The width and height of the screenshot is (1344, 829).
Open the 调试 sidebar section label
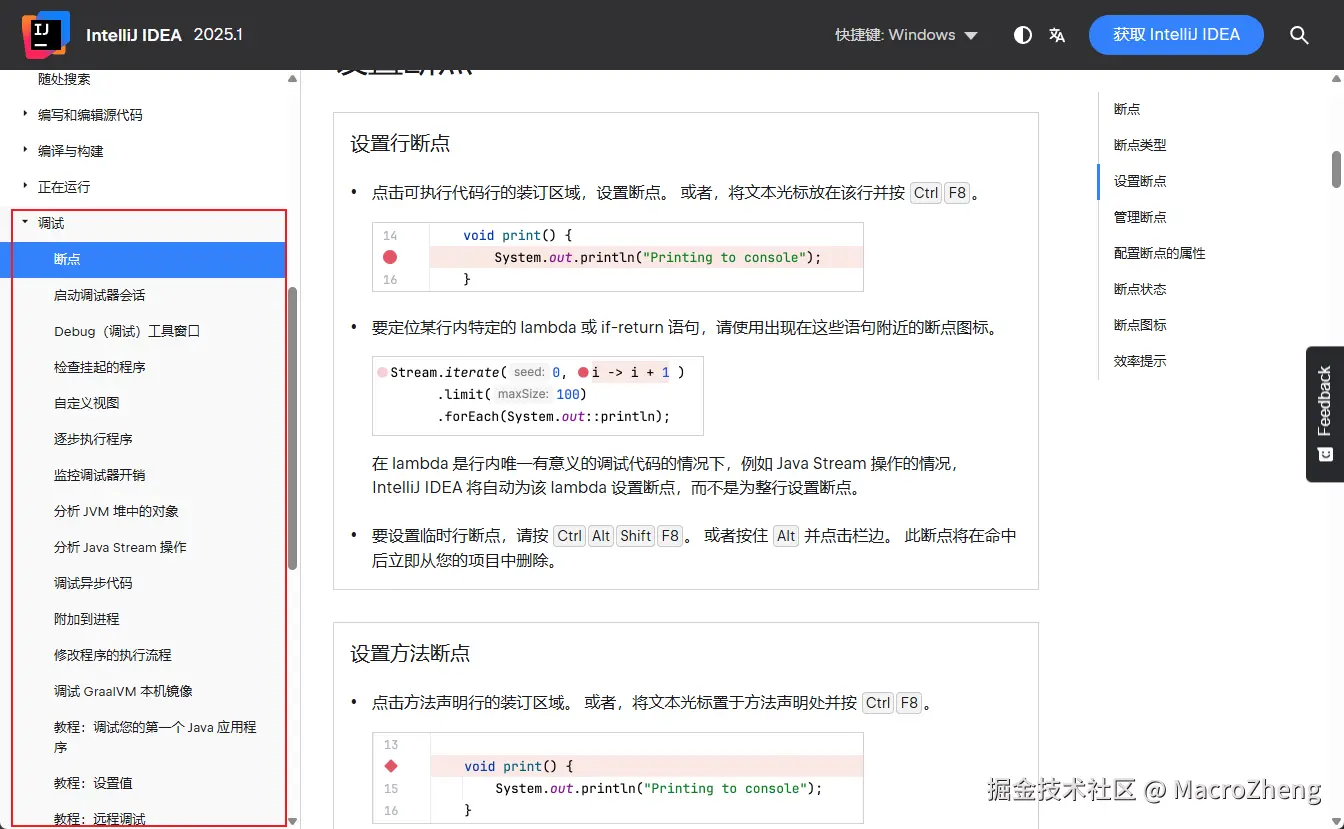click(51, 223)
